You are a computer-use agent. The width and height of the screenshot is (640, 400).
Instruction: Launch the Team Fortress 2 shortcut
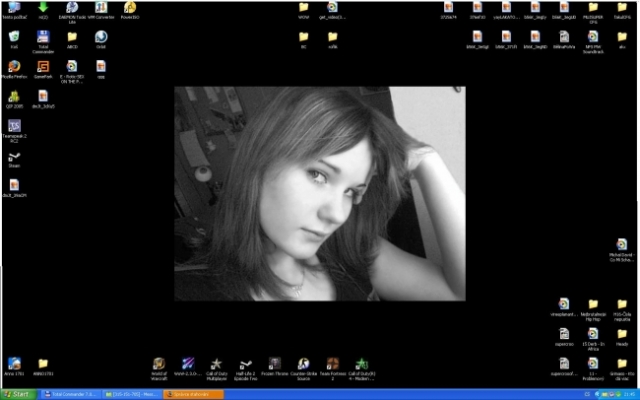click(x=333, y=369)
